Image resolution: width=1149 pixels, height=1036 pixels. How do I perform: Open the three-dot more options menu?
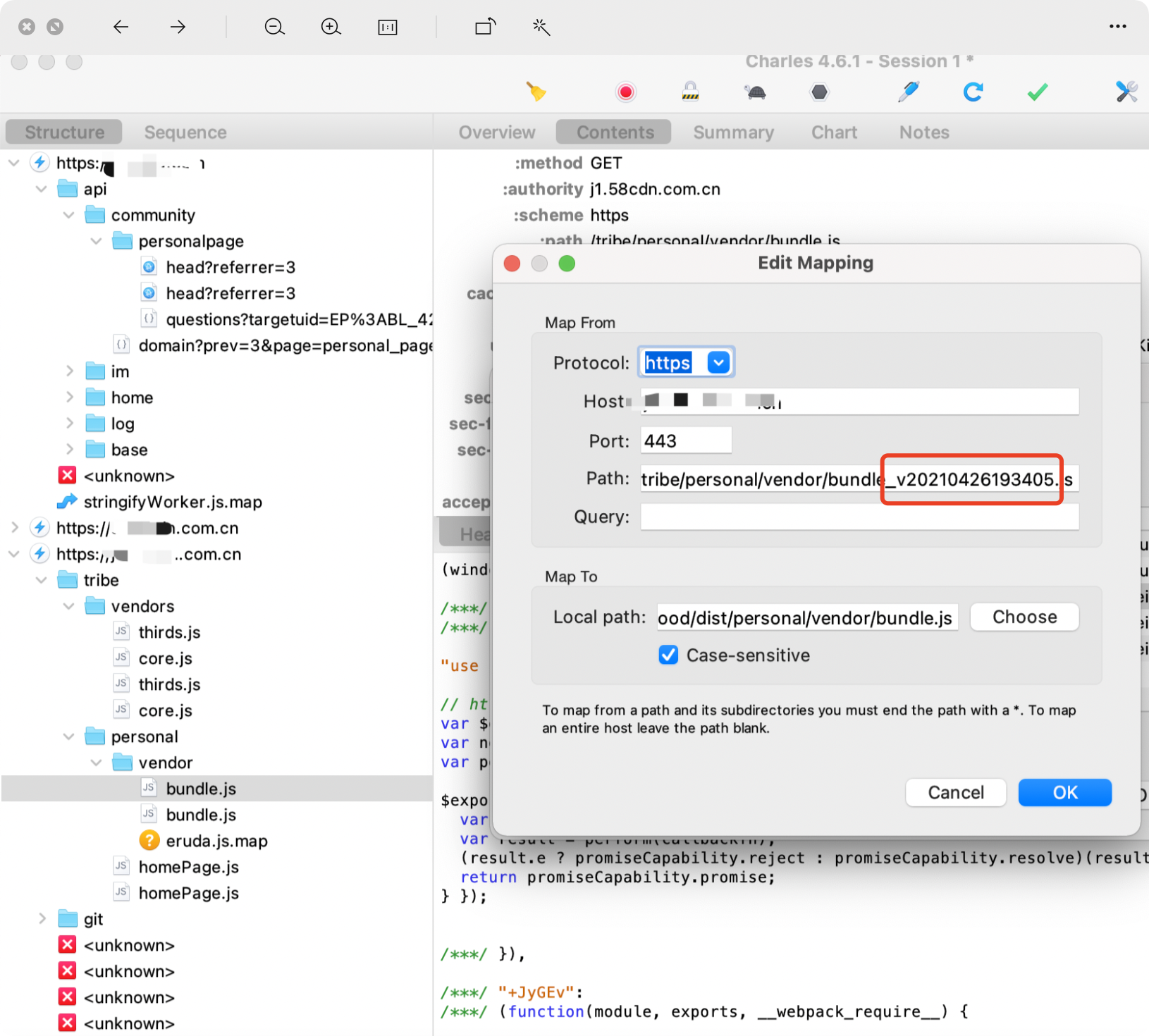[1118, 27]
